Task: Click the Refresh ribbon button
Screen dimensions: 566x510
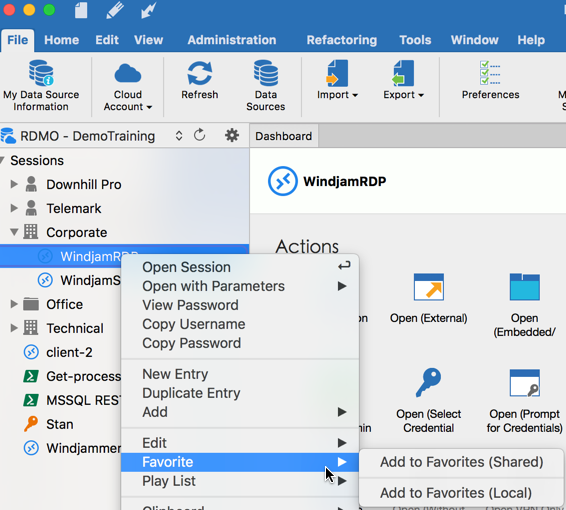Action: tap(200, 80)
